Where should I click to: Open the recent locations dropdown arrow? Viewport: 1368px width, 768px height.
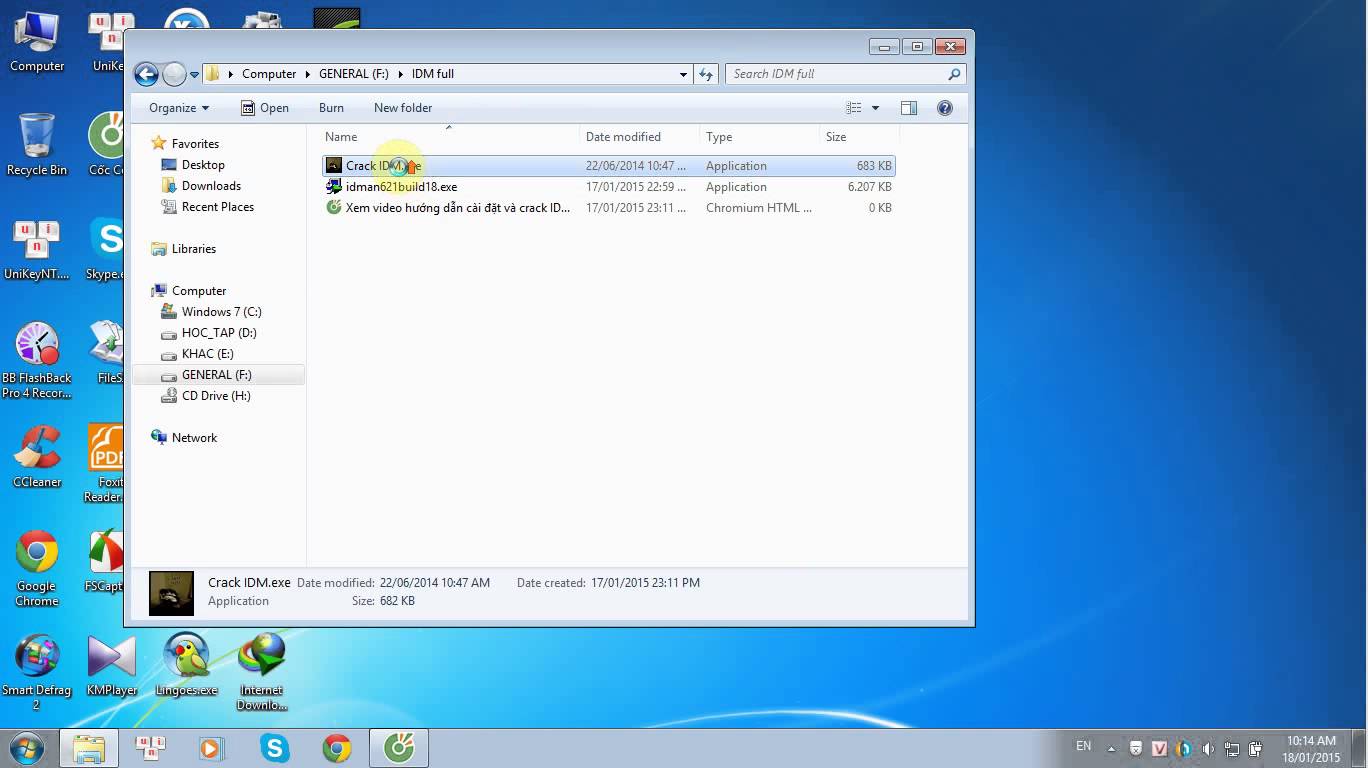point(194,75)
